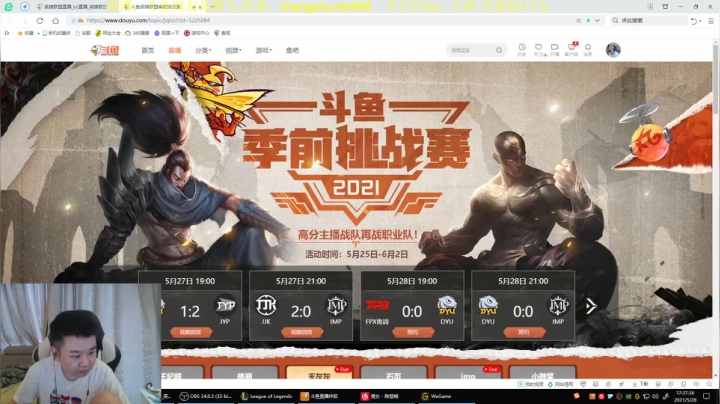720x404 pixels.
Task: Click the browser forward arrow
Action: click(x=24, y=21)
